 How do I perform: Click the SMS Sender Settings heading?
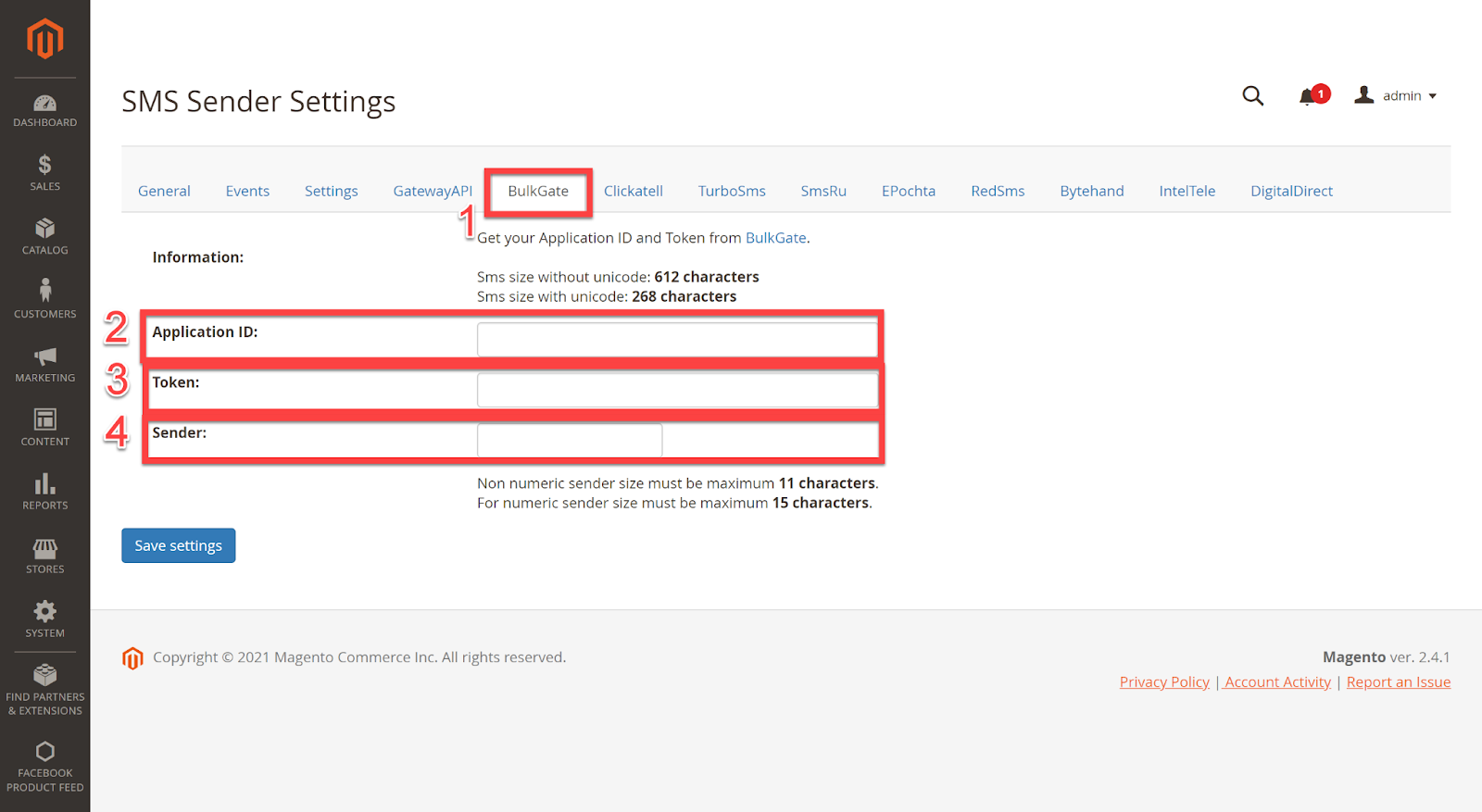pyautogui.click(x=258, y=101)
